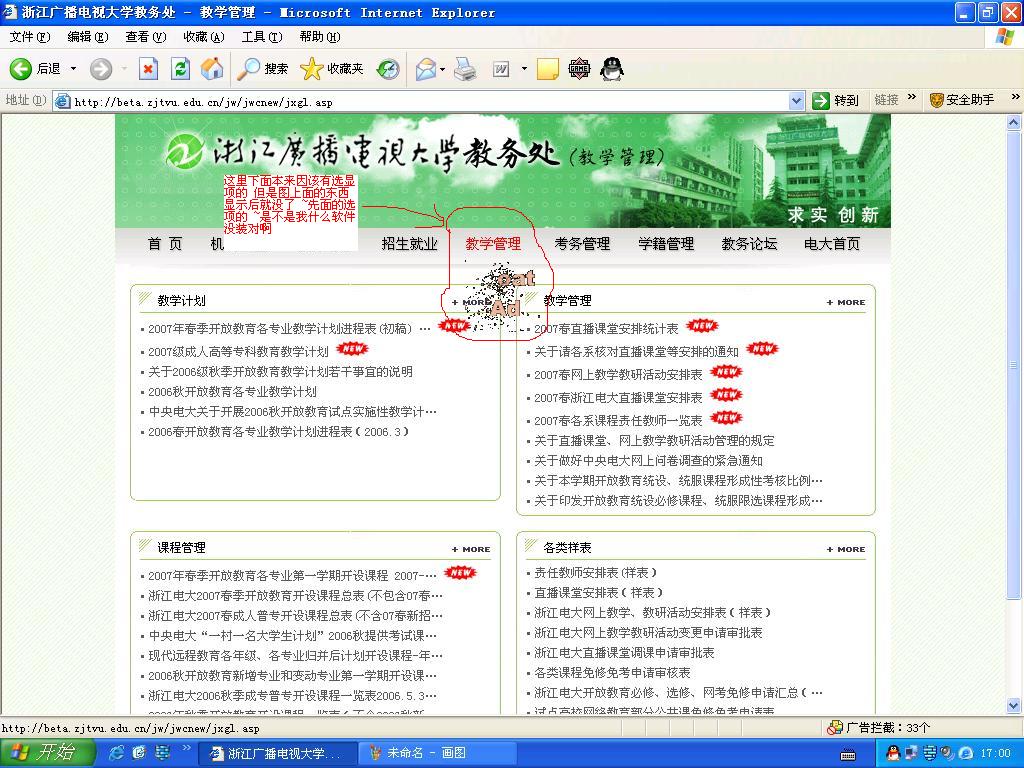
Task: Click the IE Back arrow icon
Action: pyautogui.click(x=21, y=69)
